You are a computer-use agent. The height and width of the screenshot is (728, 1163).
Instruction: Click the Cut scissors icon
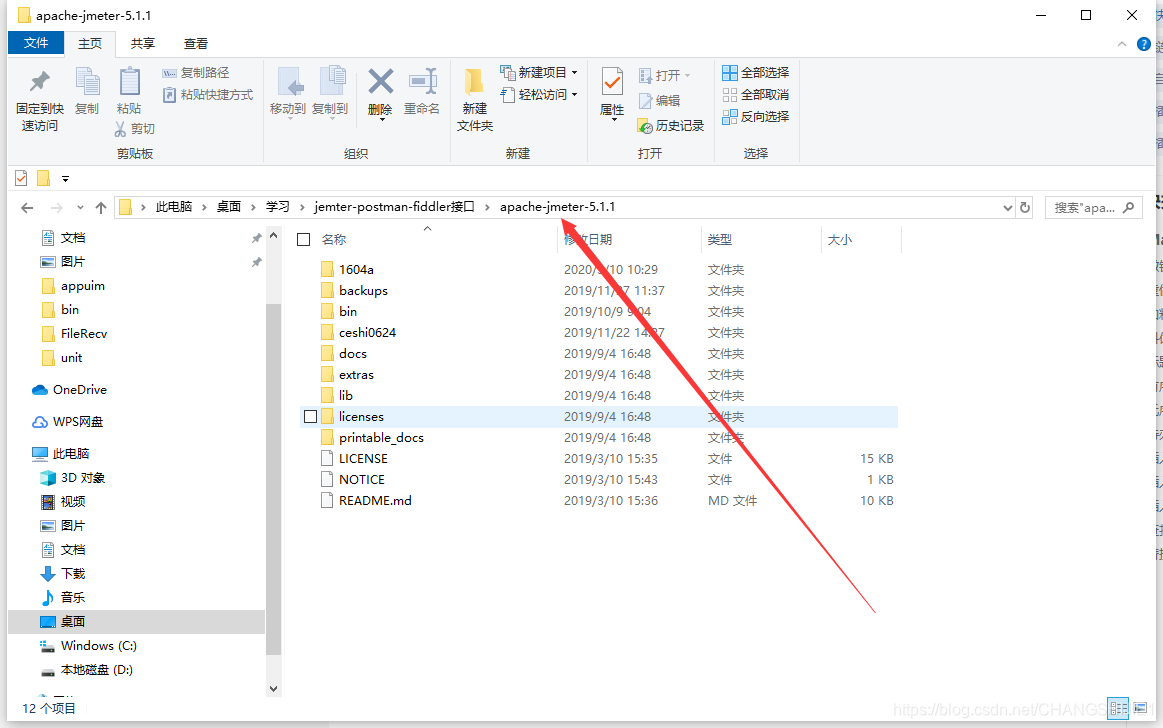click(x=120, y=129)
